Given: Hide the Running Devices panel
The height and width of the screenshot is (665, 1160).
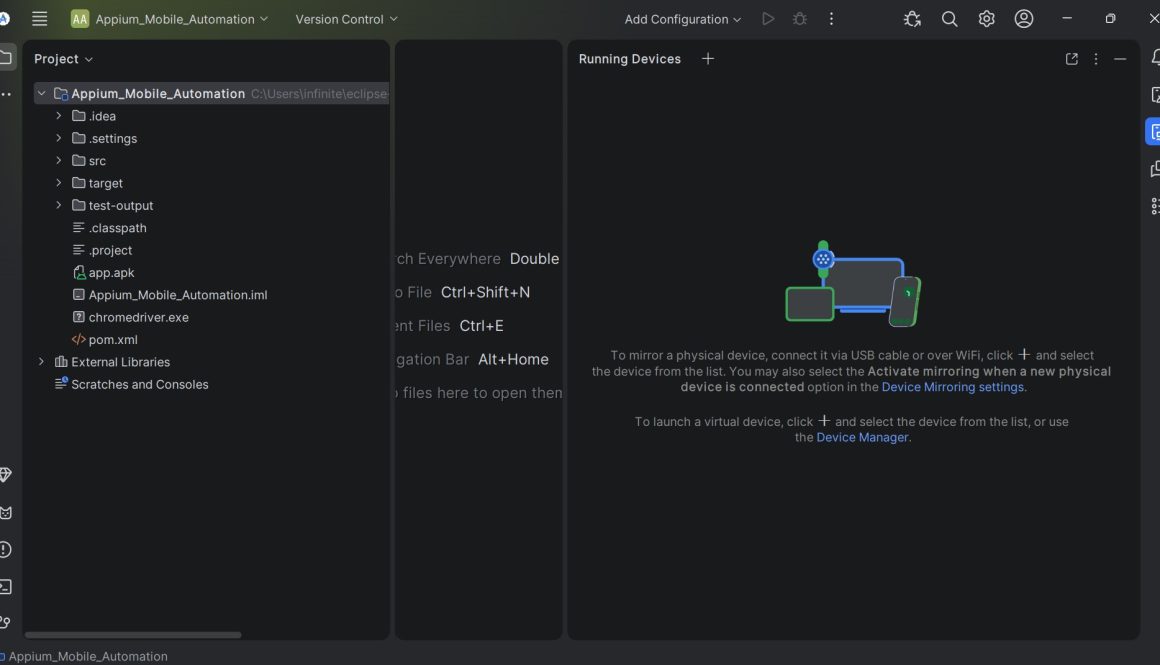Looking at the screenshot, I should tap(1120, 59).
